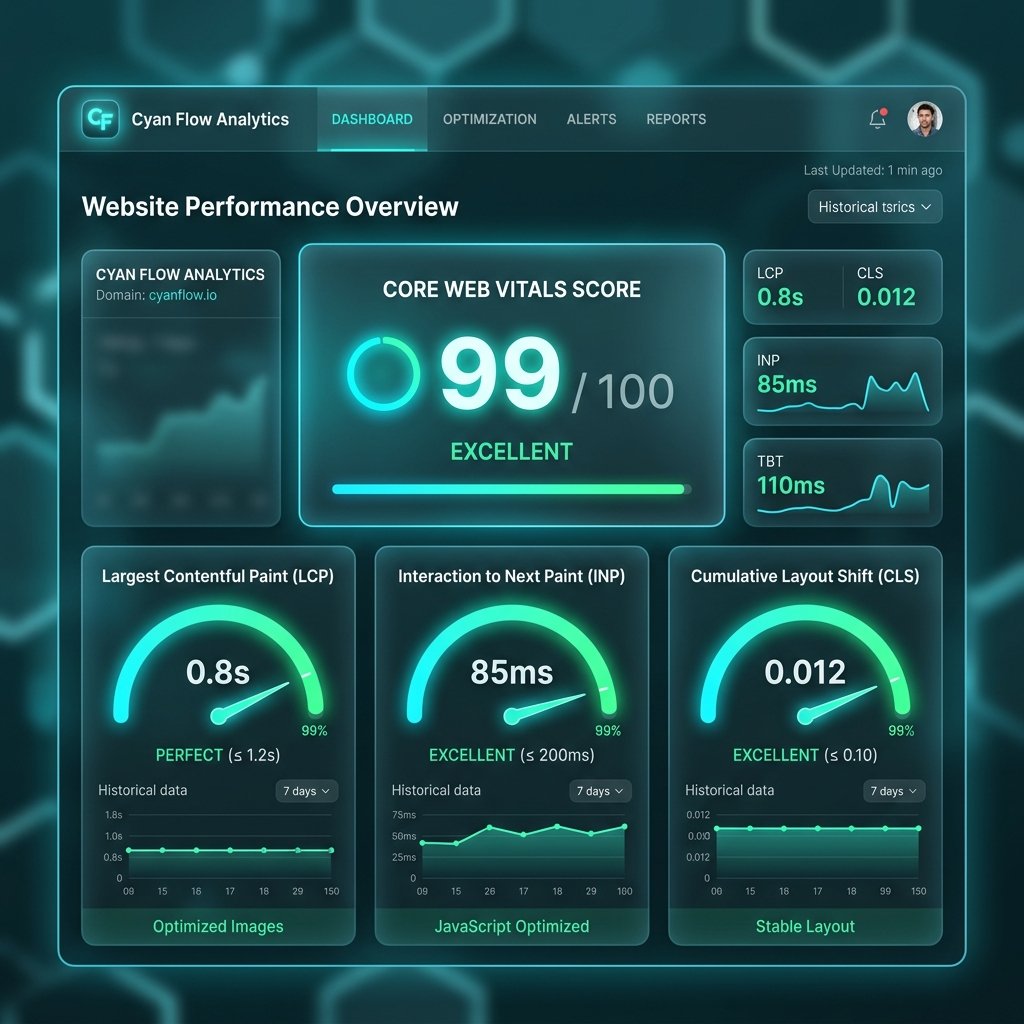Click the circular score ring next to 99
The image size is (1024, 1024).
(x=383, y=374)
